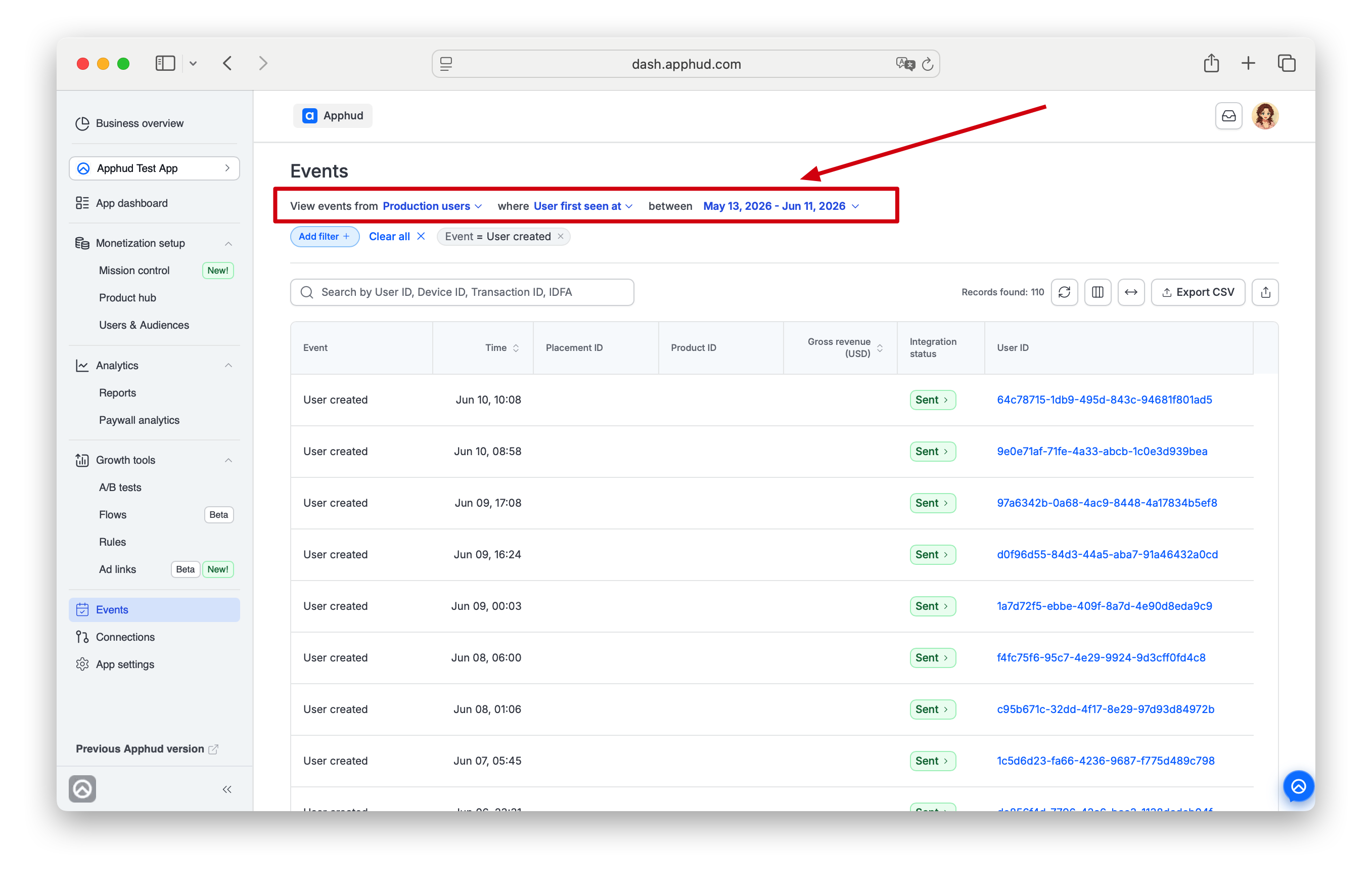1372x887 pixels.
Task: Click the Apphud breadcrumb chip
Action: click(332, 116)
